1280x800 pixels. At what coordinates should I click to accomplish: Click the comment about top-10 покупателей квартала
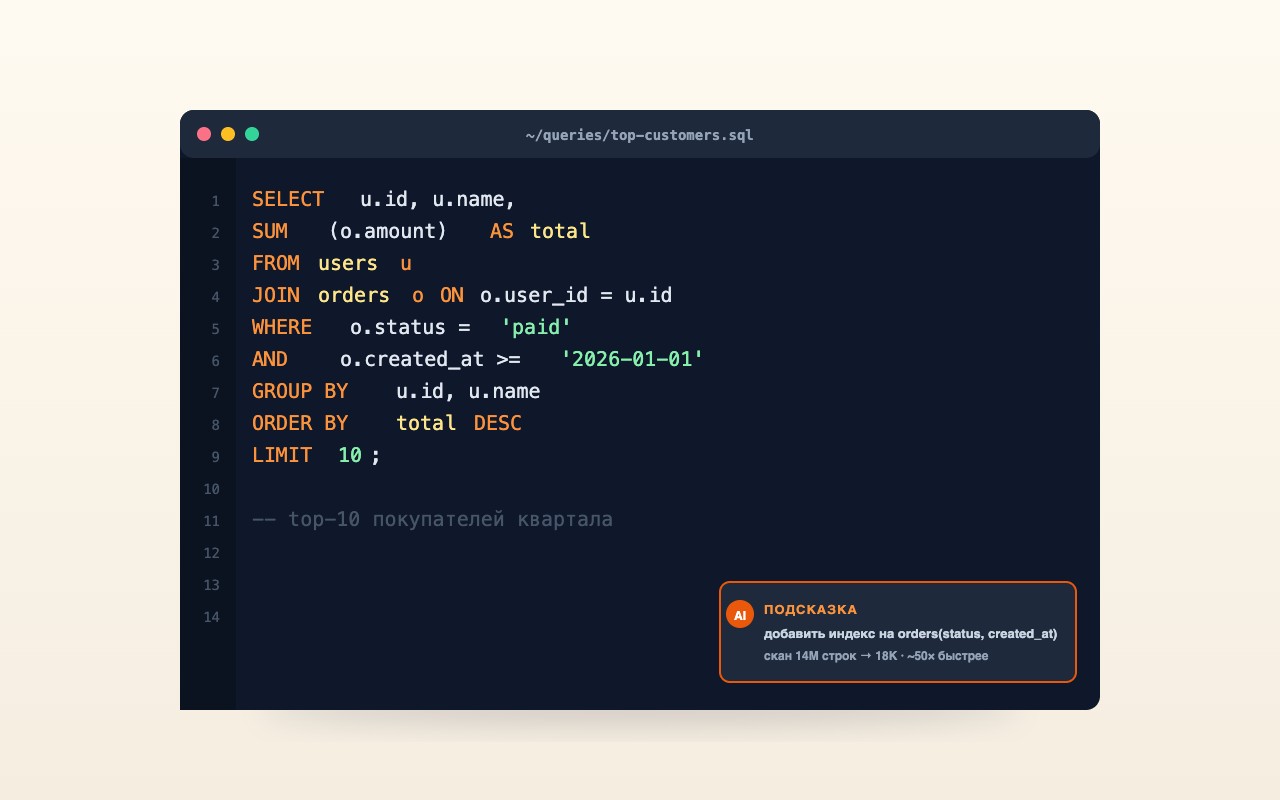point(432,519)
